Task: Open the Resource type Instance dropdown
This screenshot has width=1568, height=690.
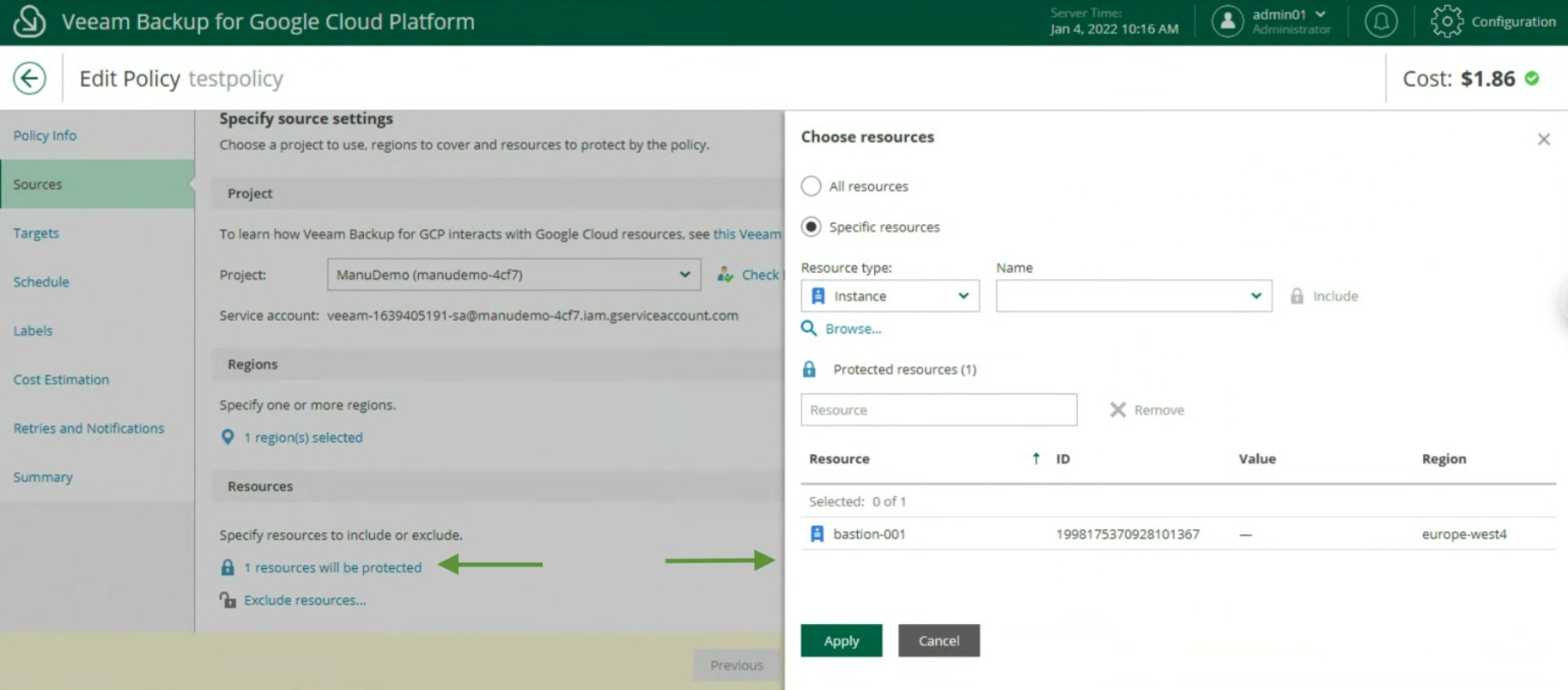Action: click(x=890, y=296)
